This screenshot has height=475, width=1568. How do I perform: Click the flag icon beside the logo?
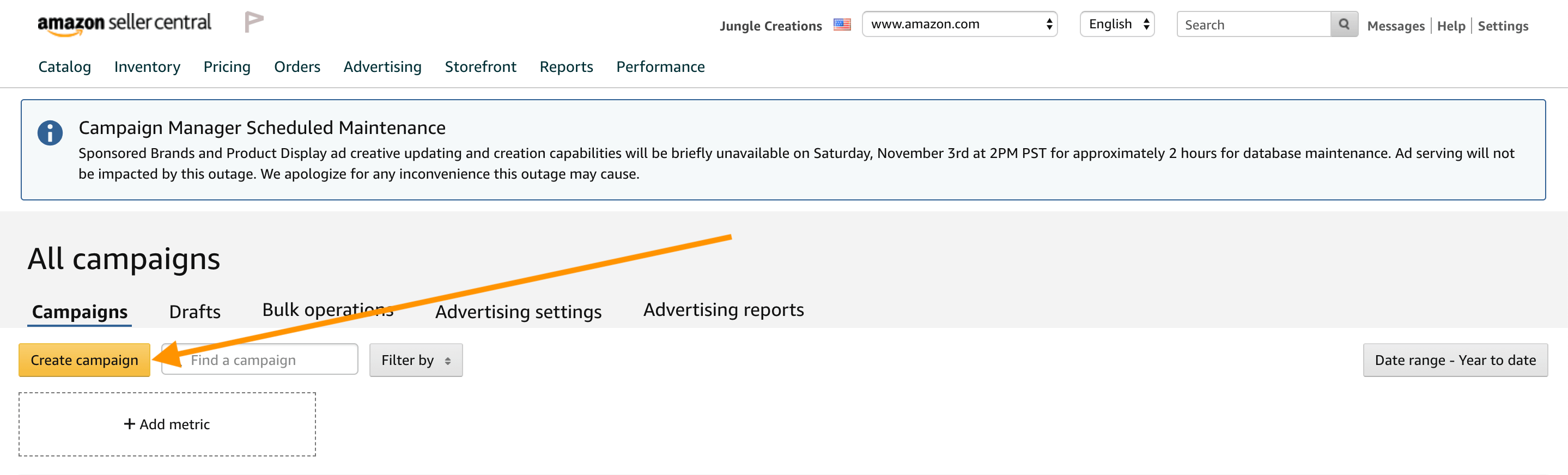pos(253,22)
